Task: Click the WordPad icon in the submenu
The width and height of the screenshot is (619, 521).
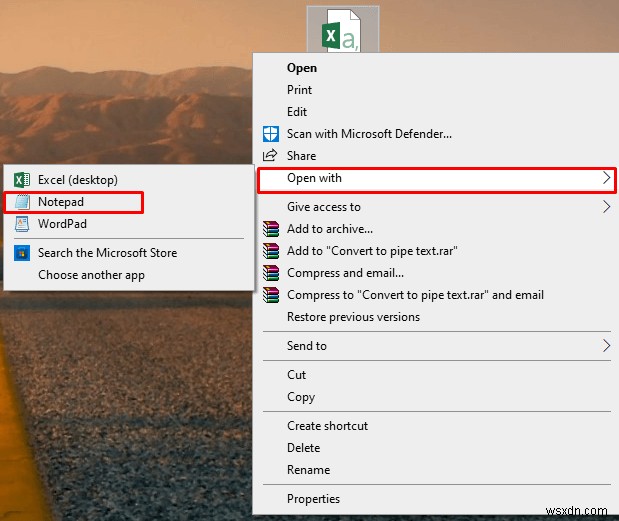Action: pos(22,224)
